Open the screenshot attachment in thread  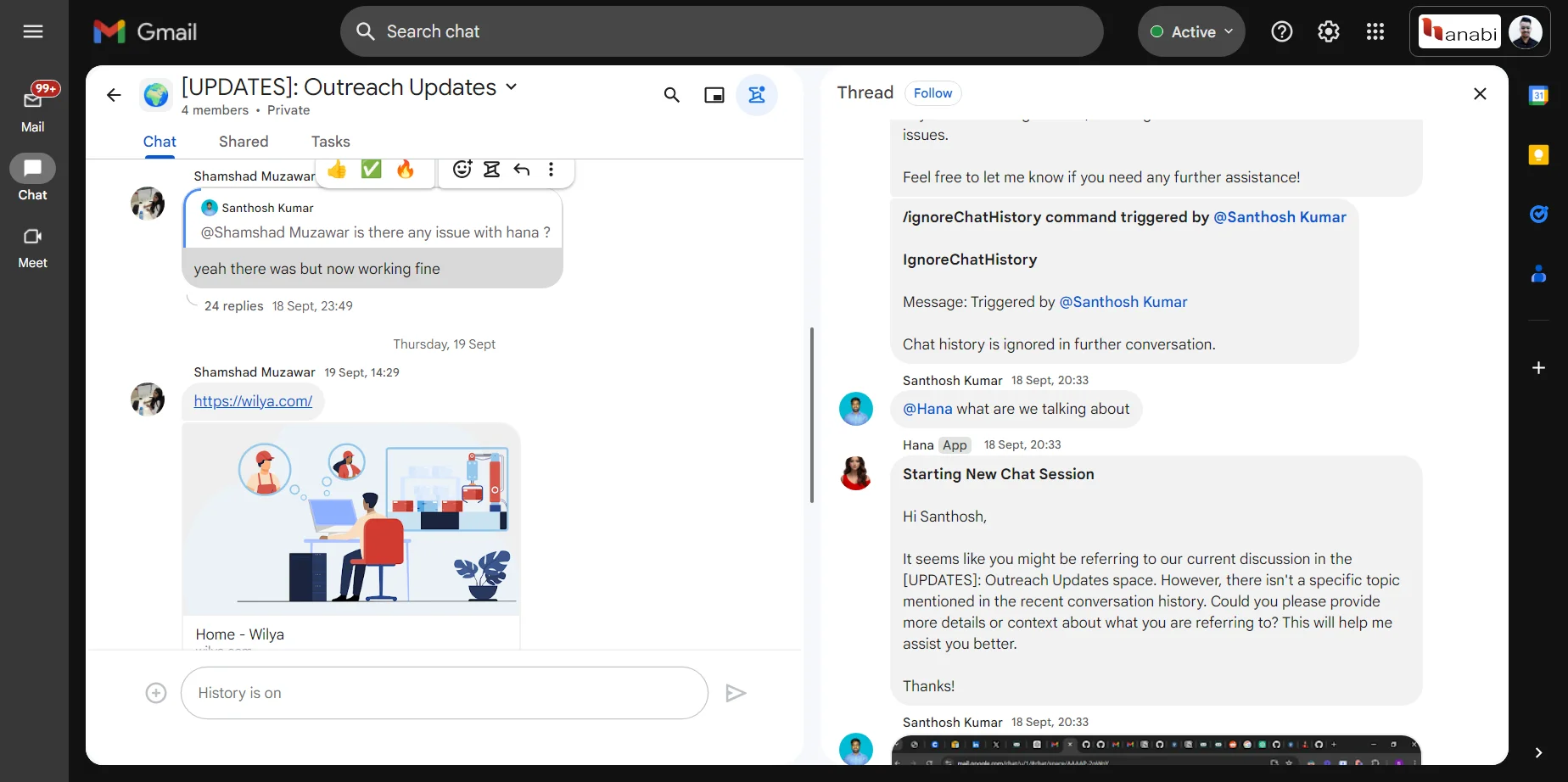click(x=1156, y=751)
